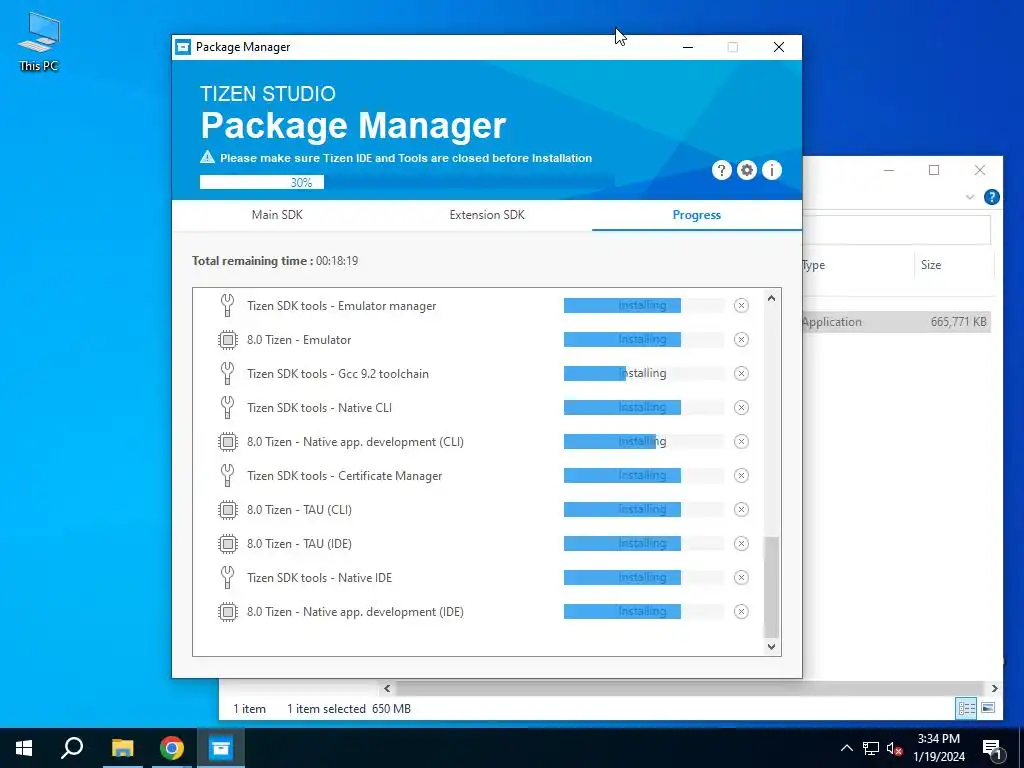Click wrench icon beside Native IDE
This screenshot has width=1024, height=768.
coord(227,577)
